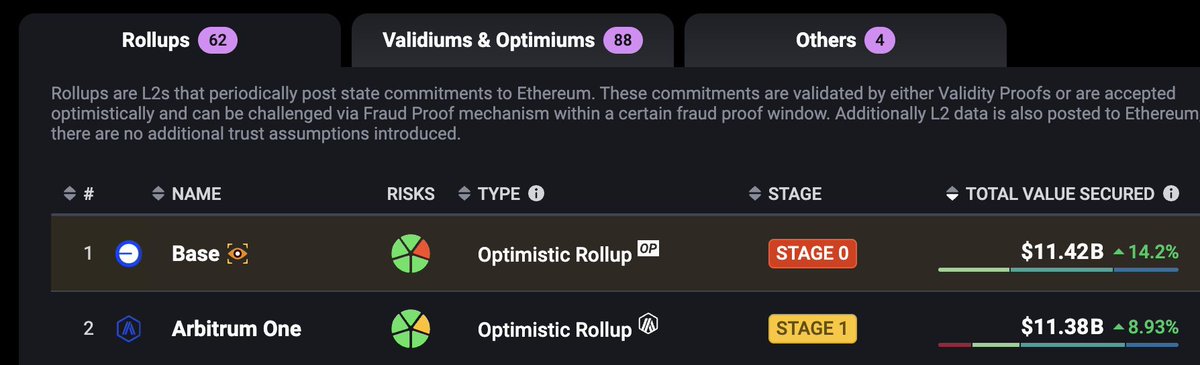Viewport: 1200px width, 365px height.
Task: Open the Base risk pie chart
Action: 410,254
